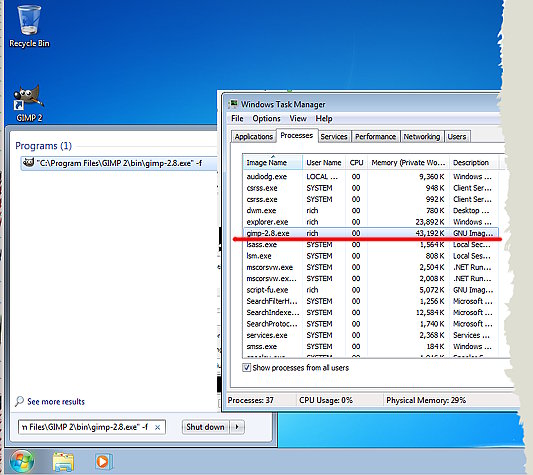Click CPU Usage: 0% status entry
533x475 pixels.
point(326,400)
